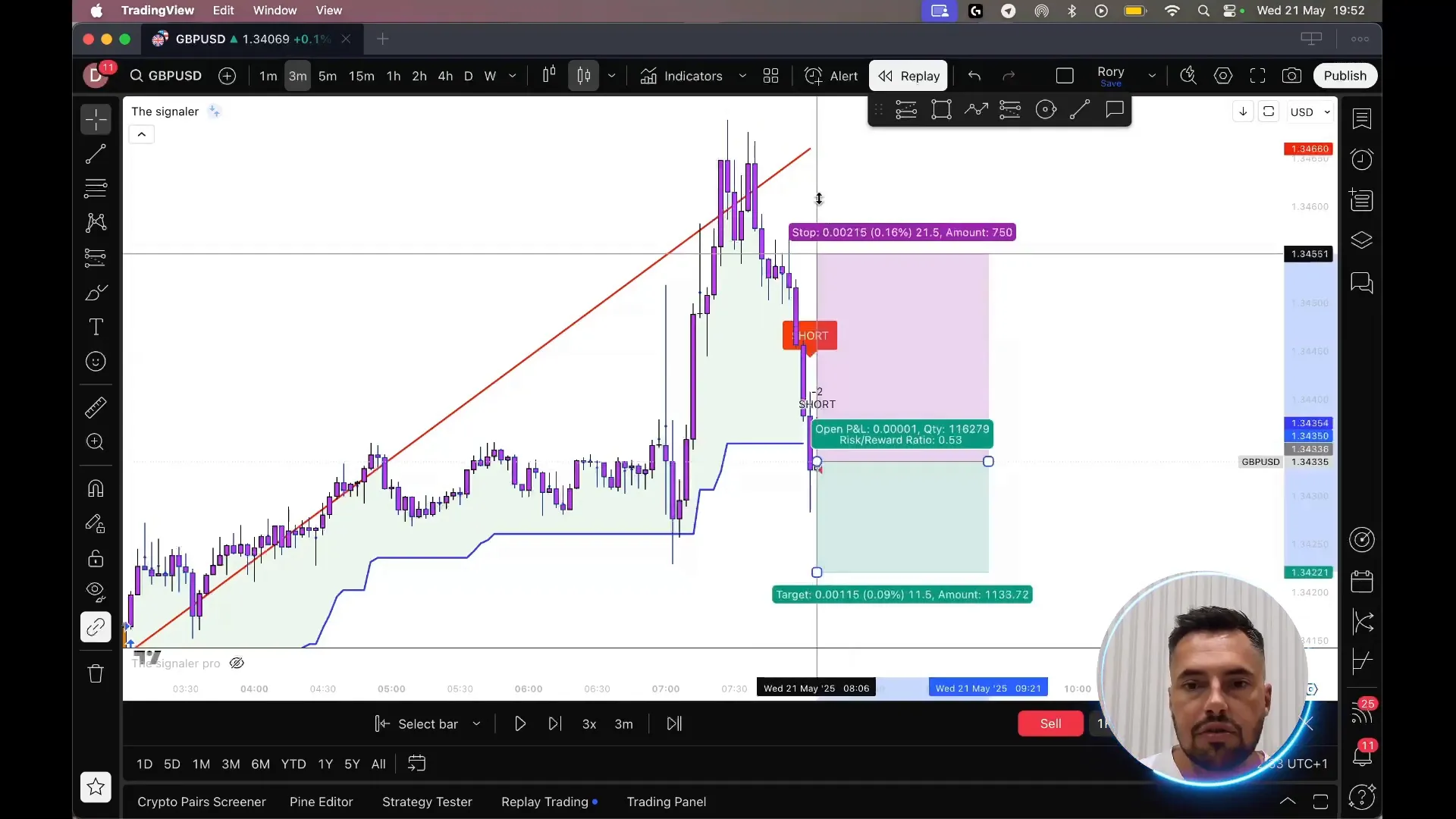Select the callout tool in favorites bar

1115,110
